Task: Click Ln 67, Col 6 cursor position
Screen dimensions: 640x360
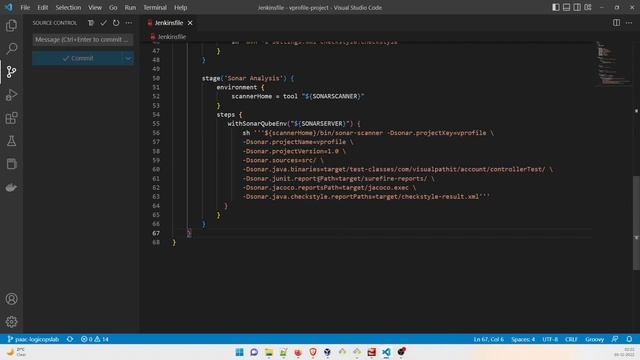Action: coord(489,339)
